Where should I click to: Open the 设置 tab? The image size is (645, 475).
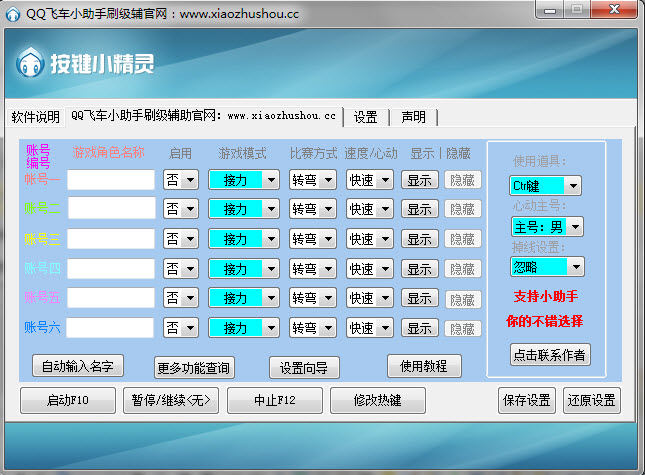(x=366, y=117)
